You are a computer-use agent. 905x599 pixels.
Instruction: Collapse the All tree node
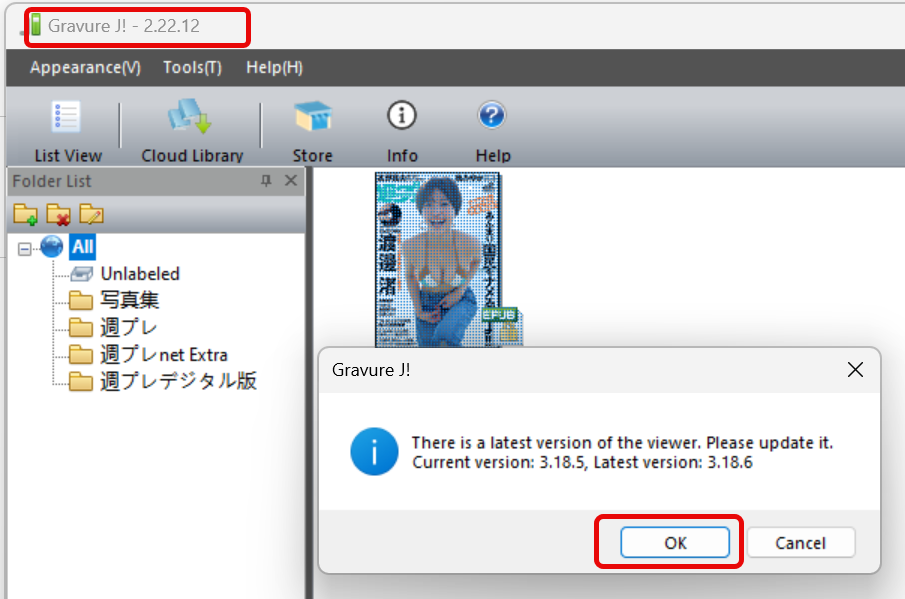click(24, 249)
